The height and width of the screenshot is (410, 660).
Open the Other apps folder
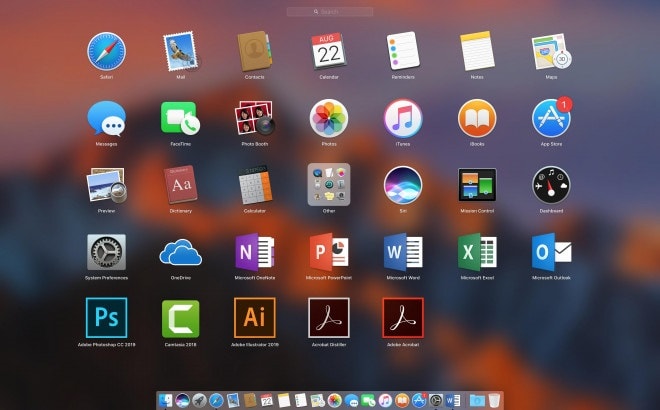pos(329,184)
